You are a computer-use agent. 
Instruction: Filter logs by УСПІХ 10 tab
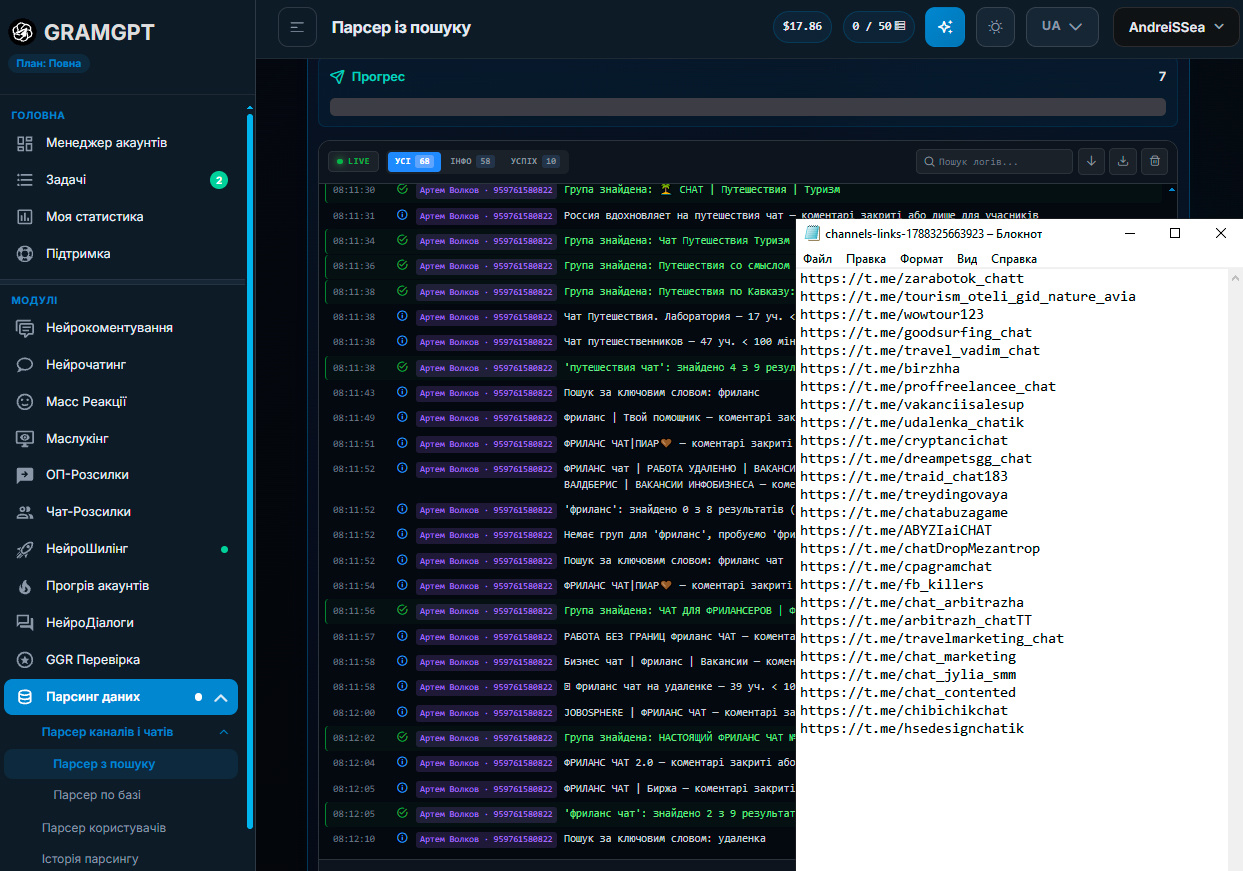click(535, 161)
